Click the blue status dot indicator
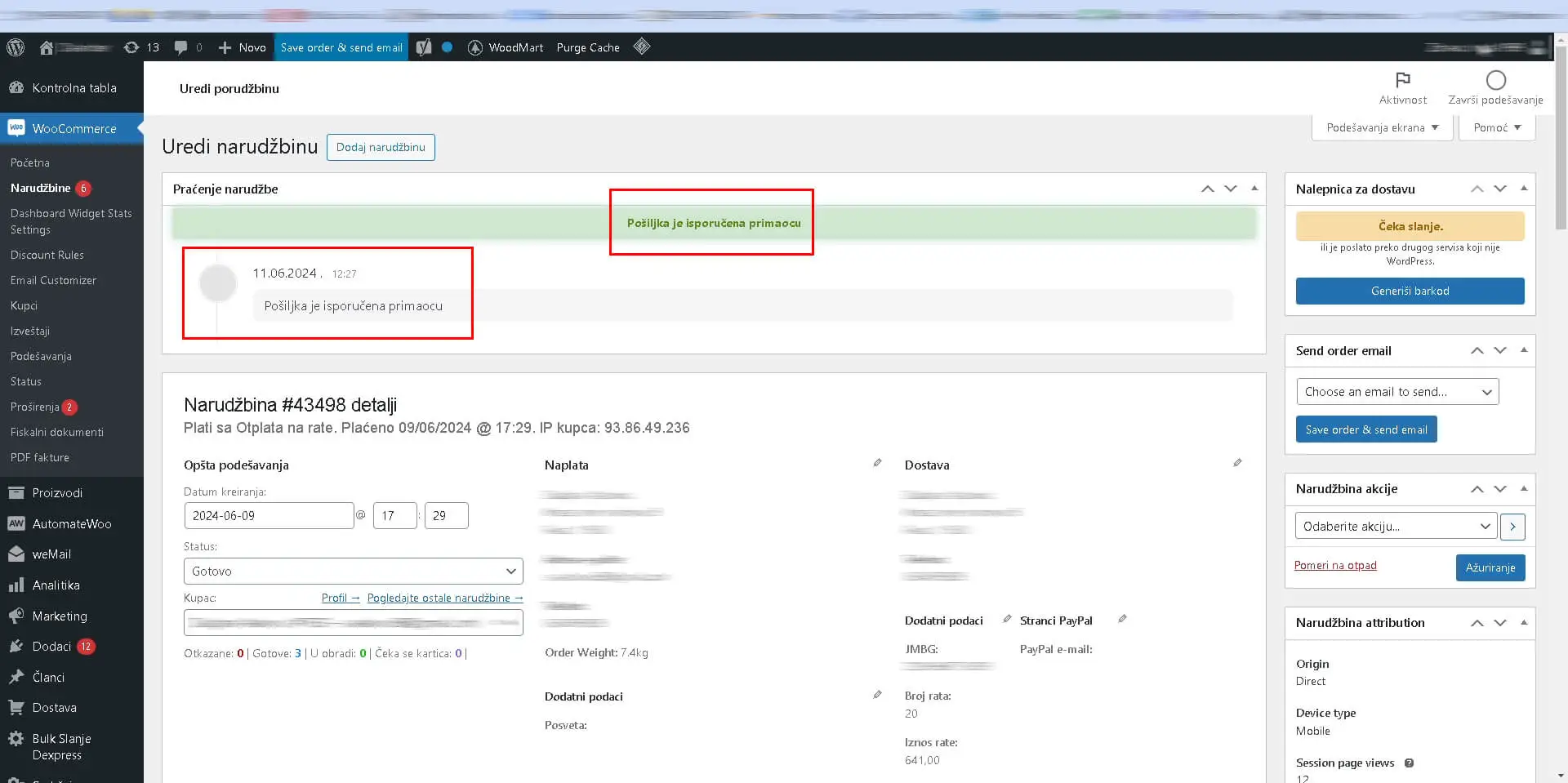The image size is (1568, 783). point(447,47)
